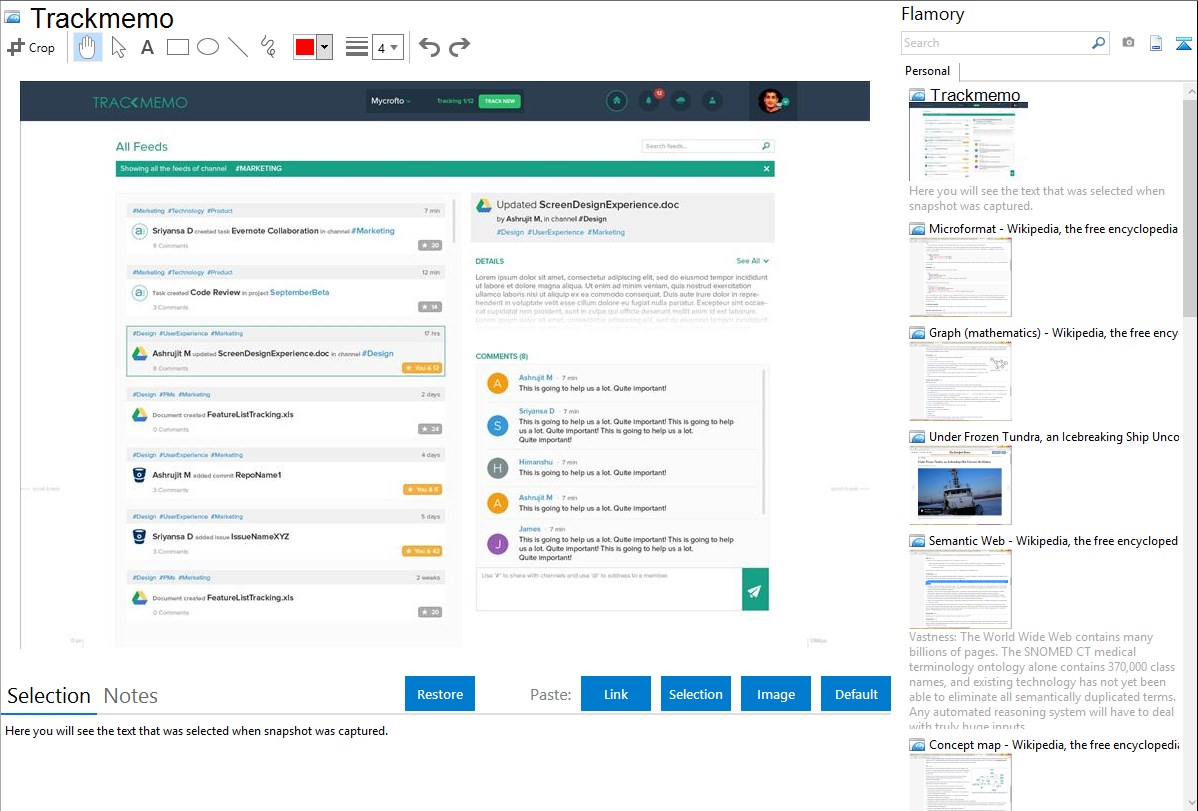This screenshot has width=1198, height=811.
Task: Open the Selection tab
Action: point(49,696)
